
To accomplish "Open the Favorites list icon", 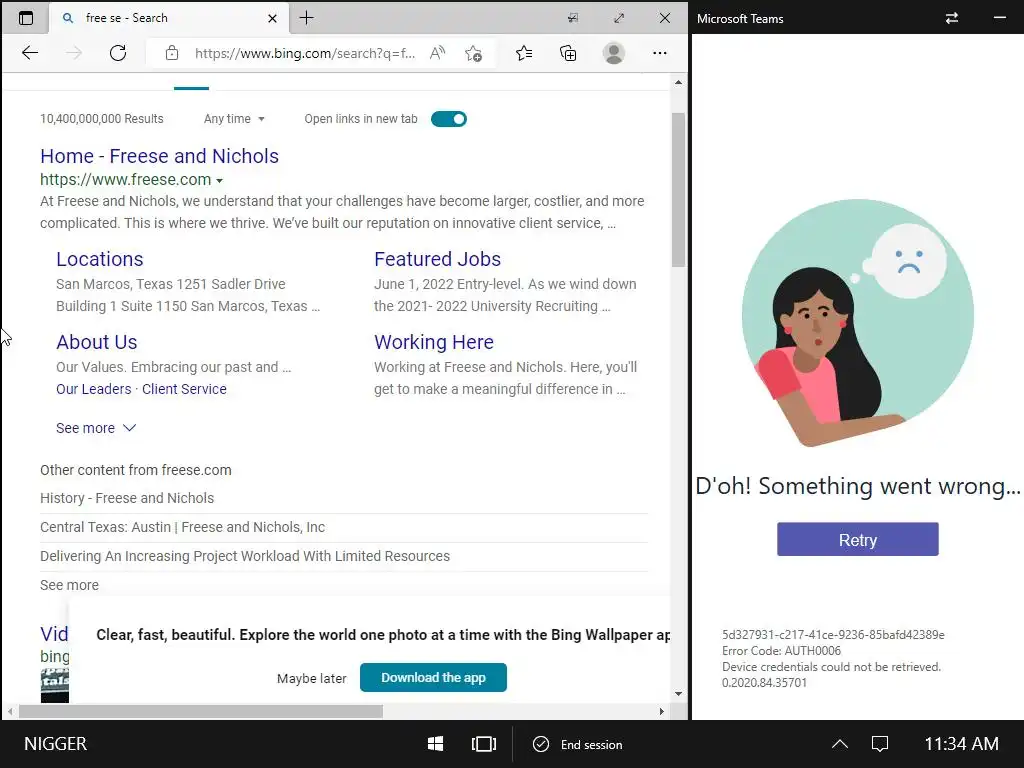I will pos(524,53).
